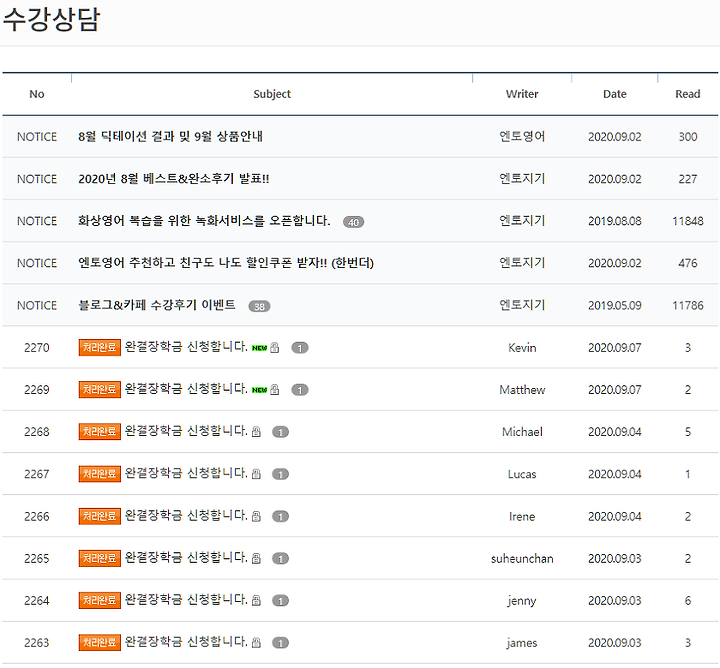Click the orange 처리완료 badge in row 2263

point(100,642)
